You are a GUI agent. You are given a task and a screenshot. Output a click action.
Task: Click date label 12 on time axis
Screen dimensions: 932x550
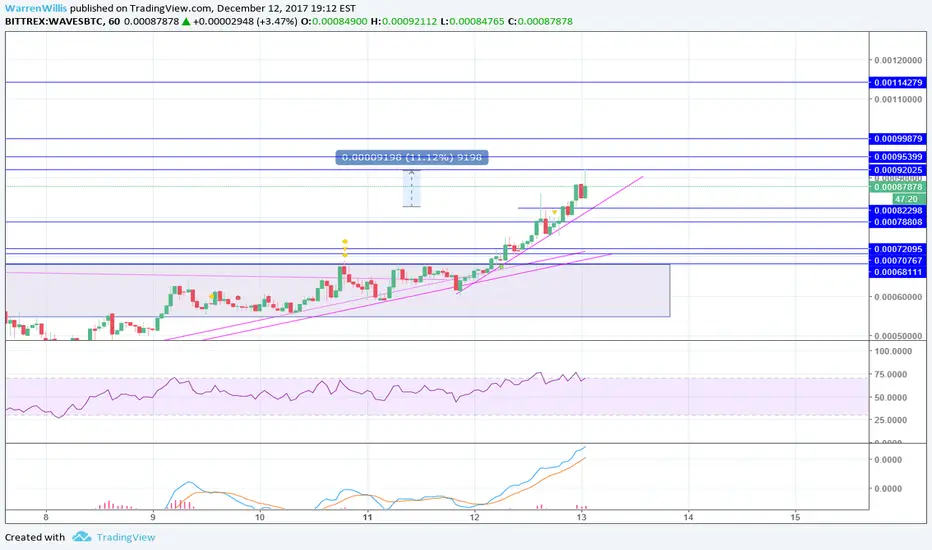(474, 517)
